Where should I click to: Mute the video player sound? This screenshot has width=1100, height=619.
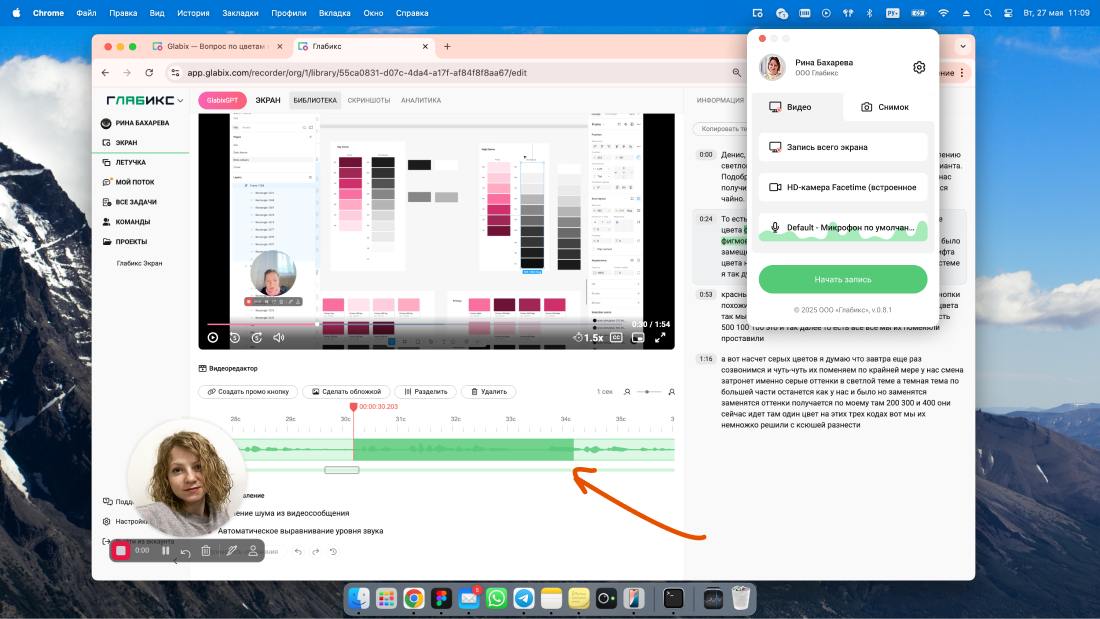(x=279, y=338)
